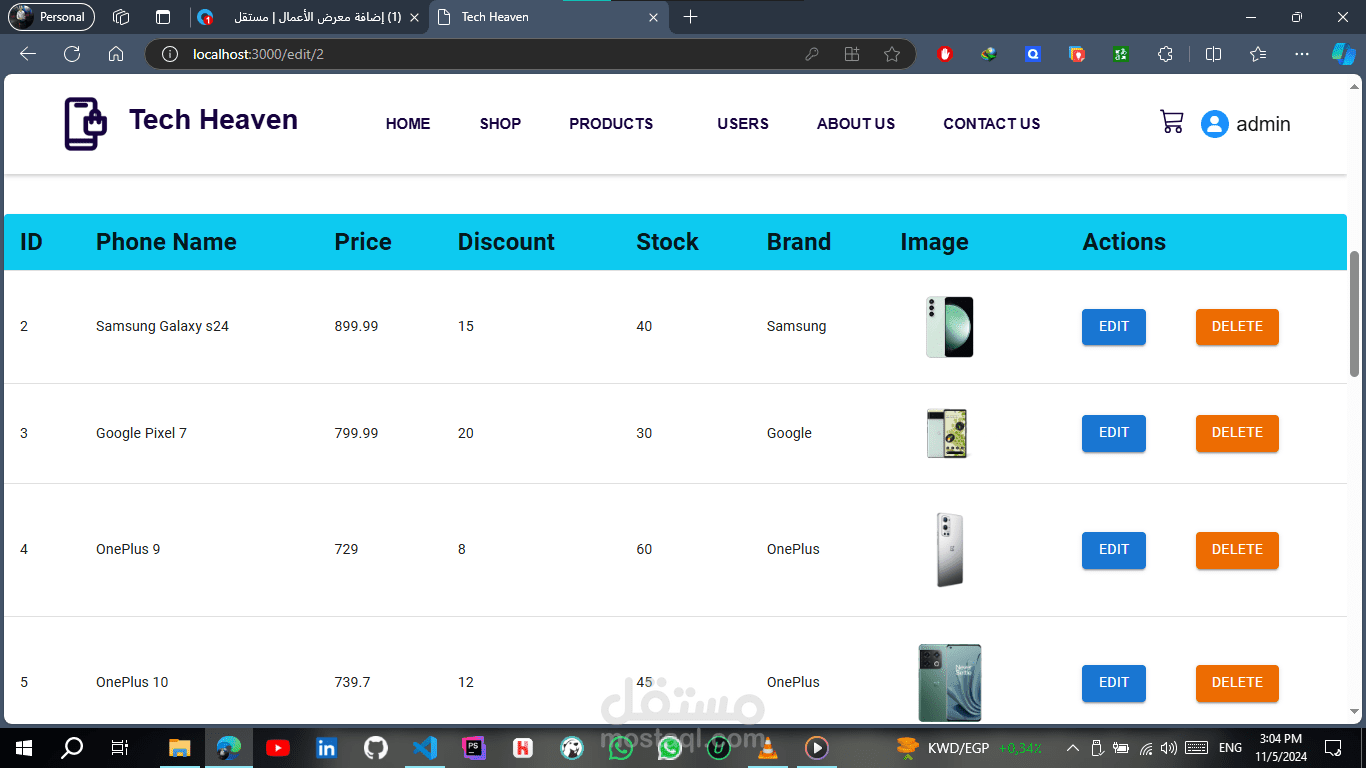This screenshot has height=768, width=1366.
Task: Edit the OnePlus 10 product
Action: [x=1114, y=683]
